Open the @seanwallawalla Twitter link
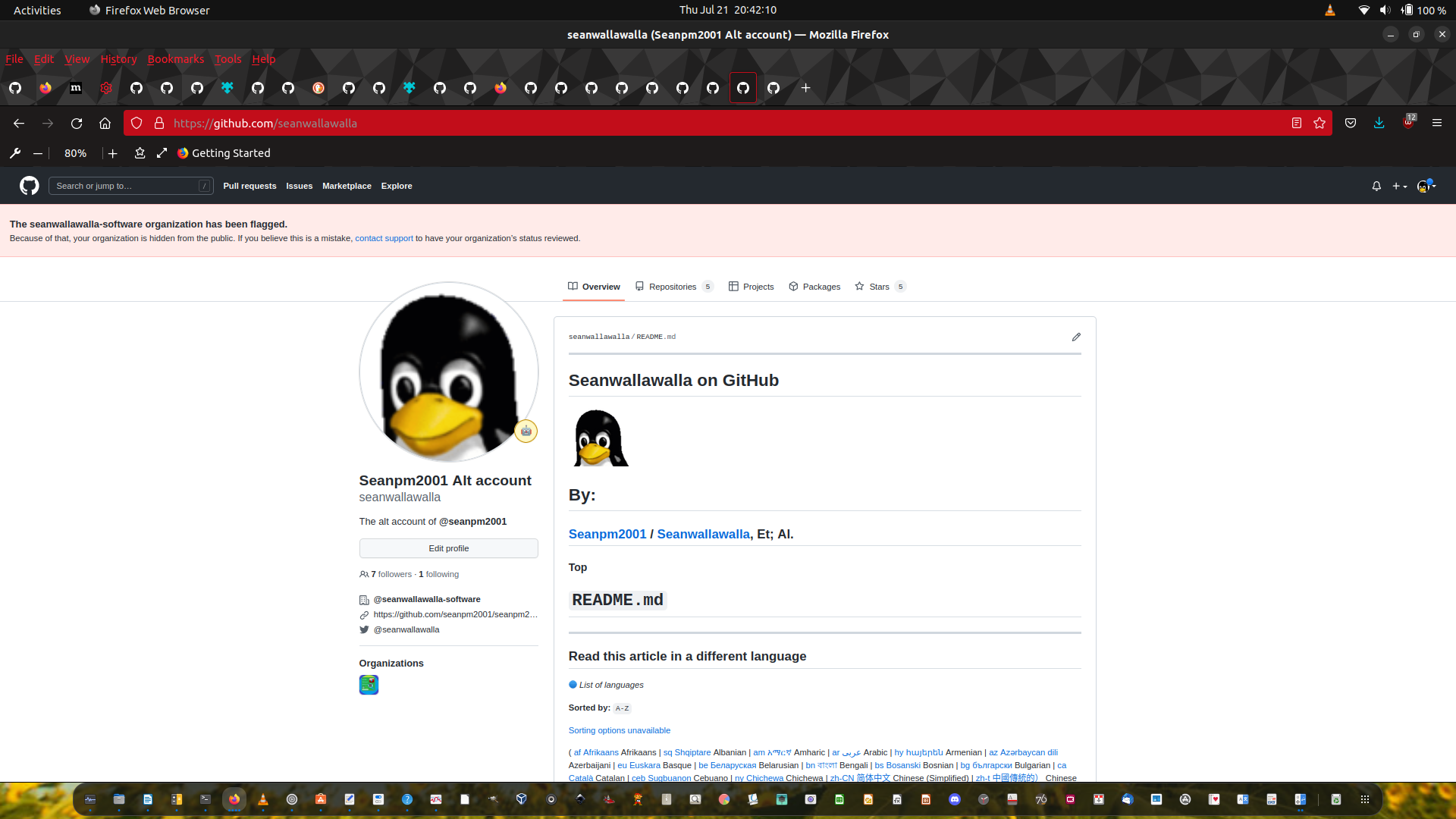The image size is (1456, 819). pos(406,629)
